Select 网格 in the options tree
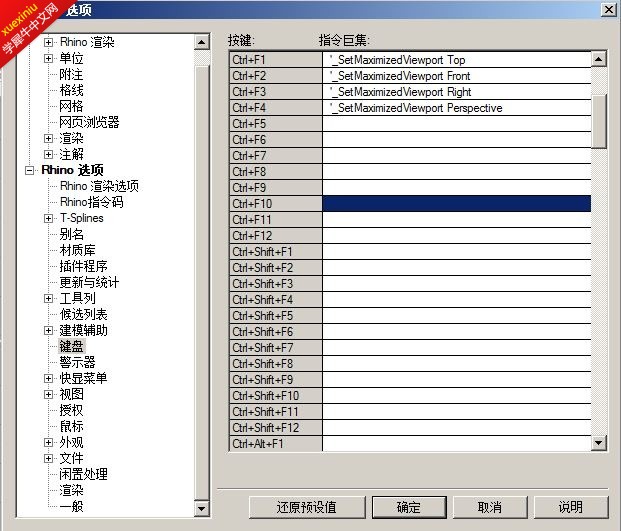621x531 pixels. [x=71, y=106]
